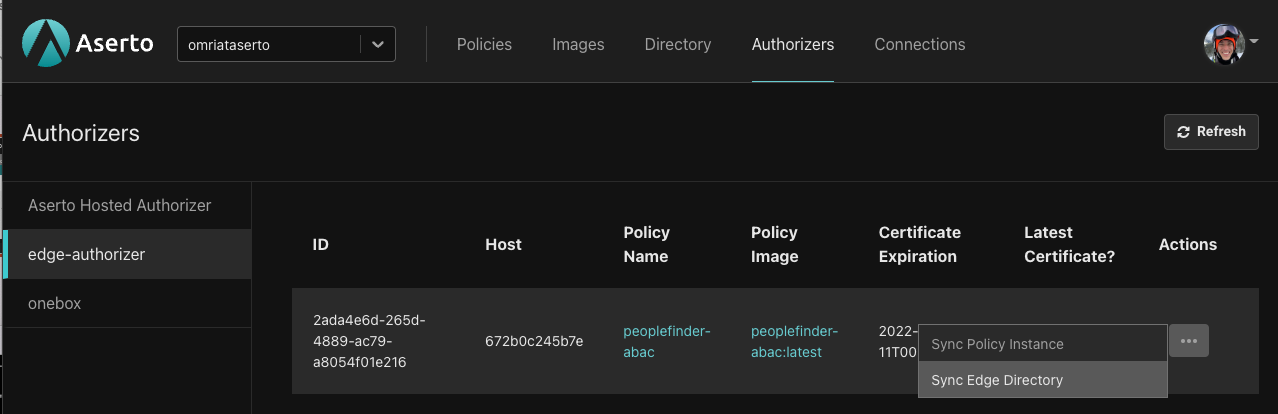Click the ID column header
Viewport: 1278px width, 414px height.
(x=320, y=244)
